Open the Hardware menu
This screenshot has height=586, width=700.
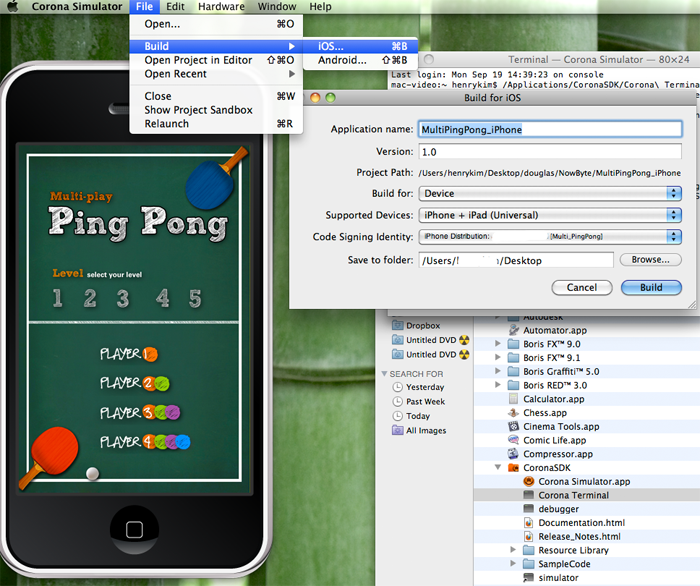(221, 6)
